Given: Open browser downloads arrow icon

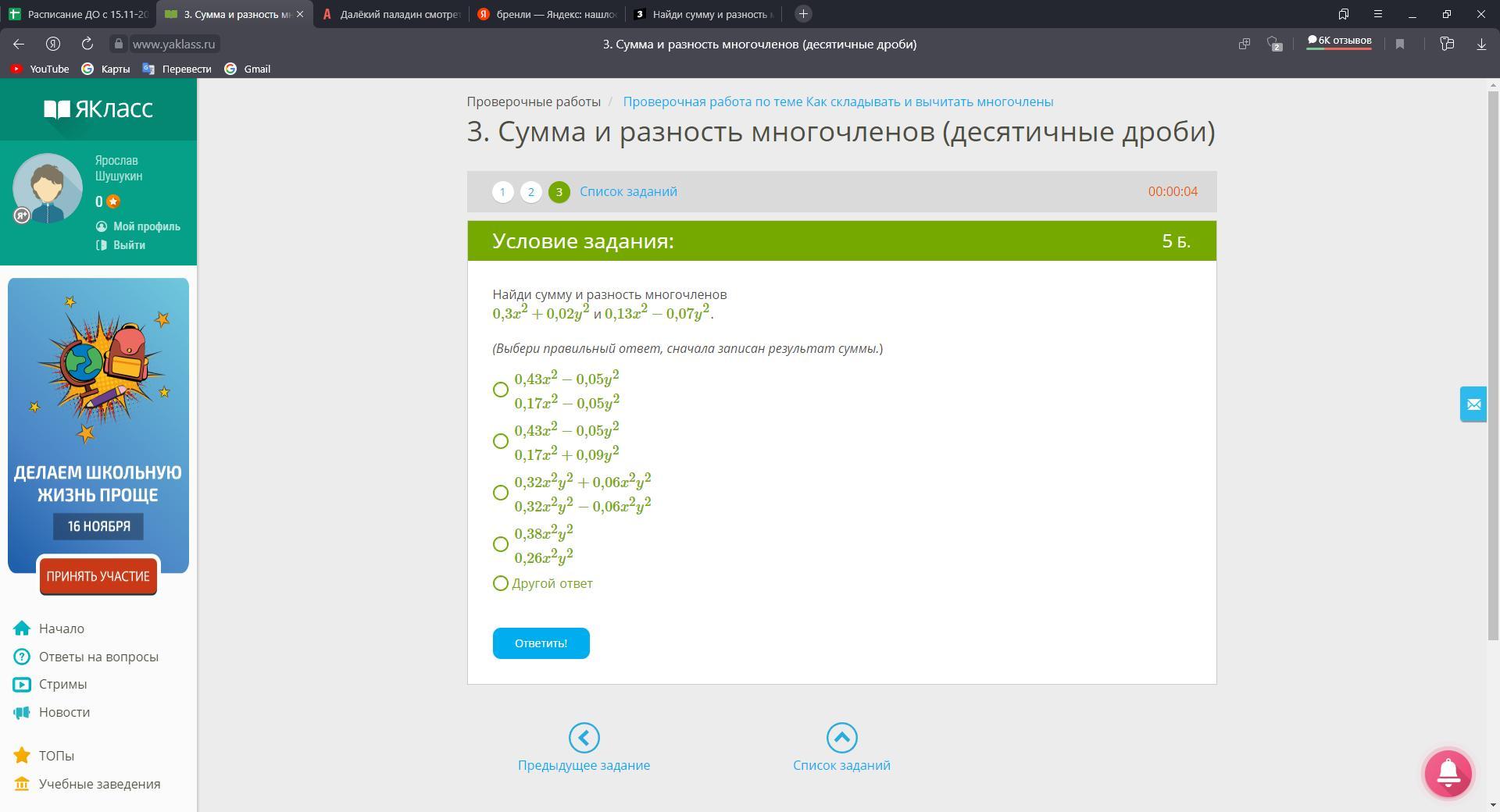Looking at the screenshot, I should (1481, 45).
